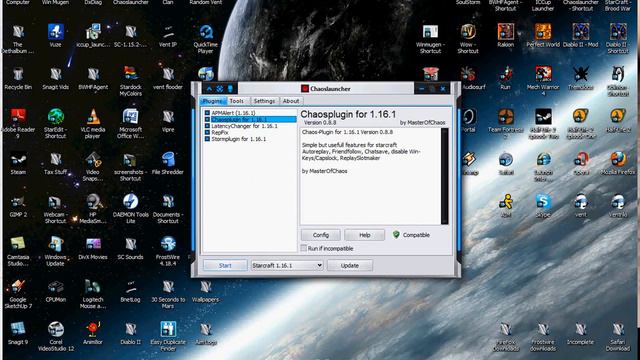640x360 pixels.
Task: Select LatencyChanger for 1.16.1 list entry
Action: pyautogui.click(x=244, y=126)
